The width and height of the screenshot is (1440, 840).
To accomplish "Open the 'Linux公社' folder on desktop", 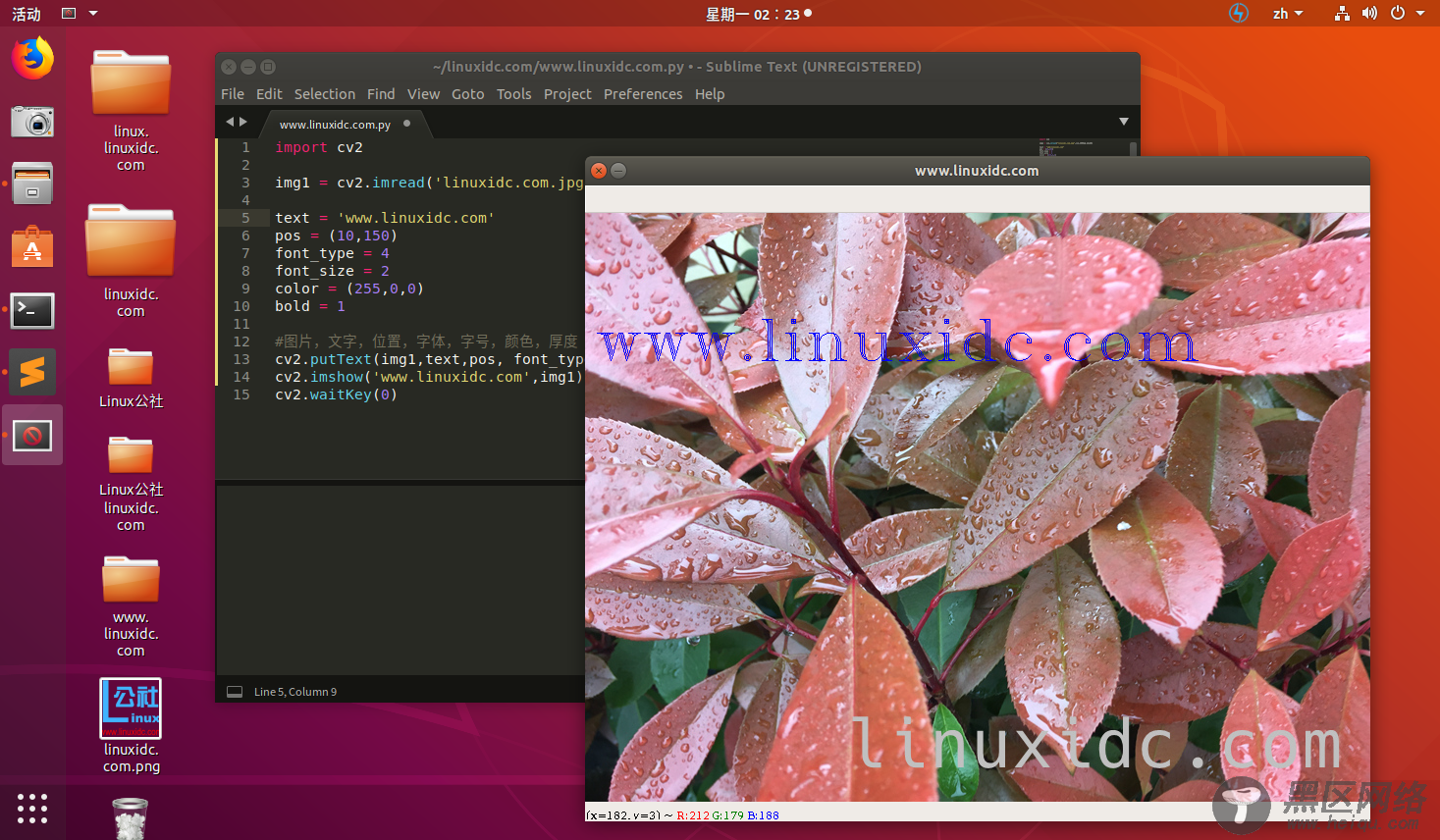I will coord(131,378).
